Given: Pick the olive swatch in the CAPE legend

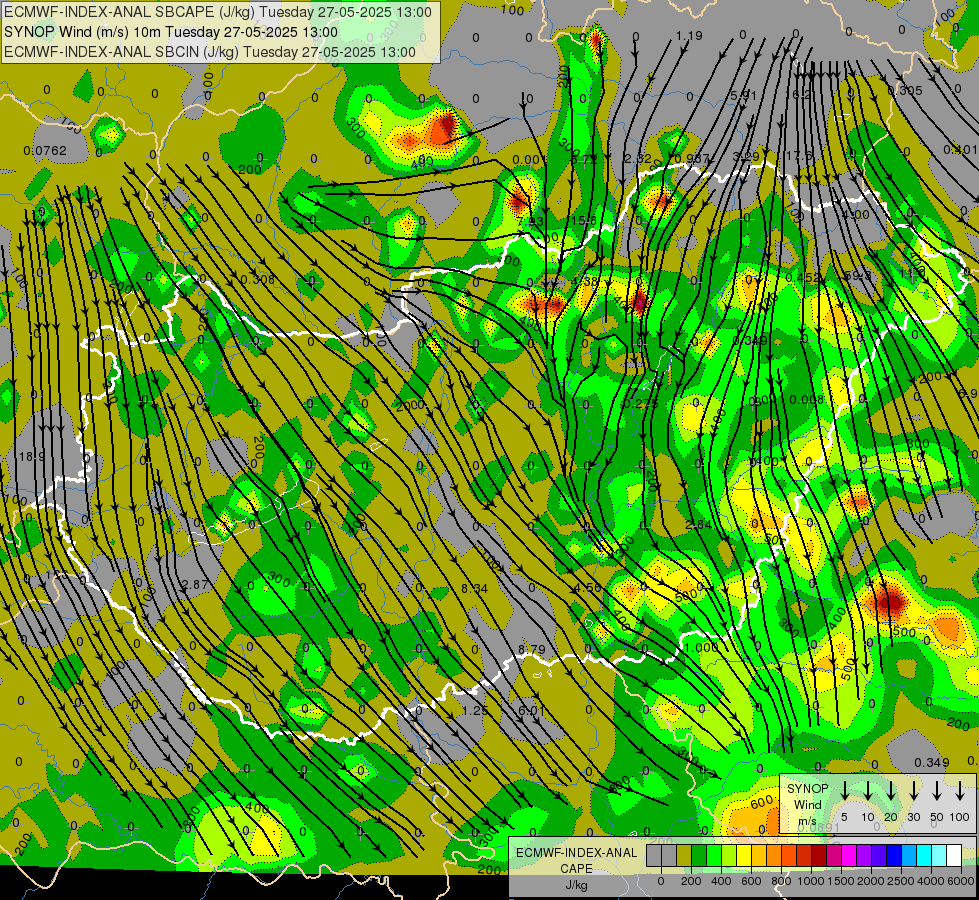Looking at the screenshot, I should (684, 856).
